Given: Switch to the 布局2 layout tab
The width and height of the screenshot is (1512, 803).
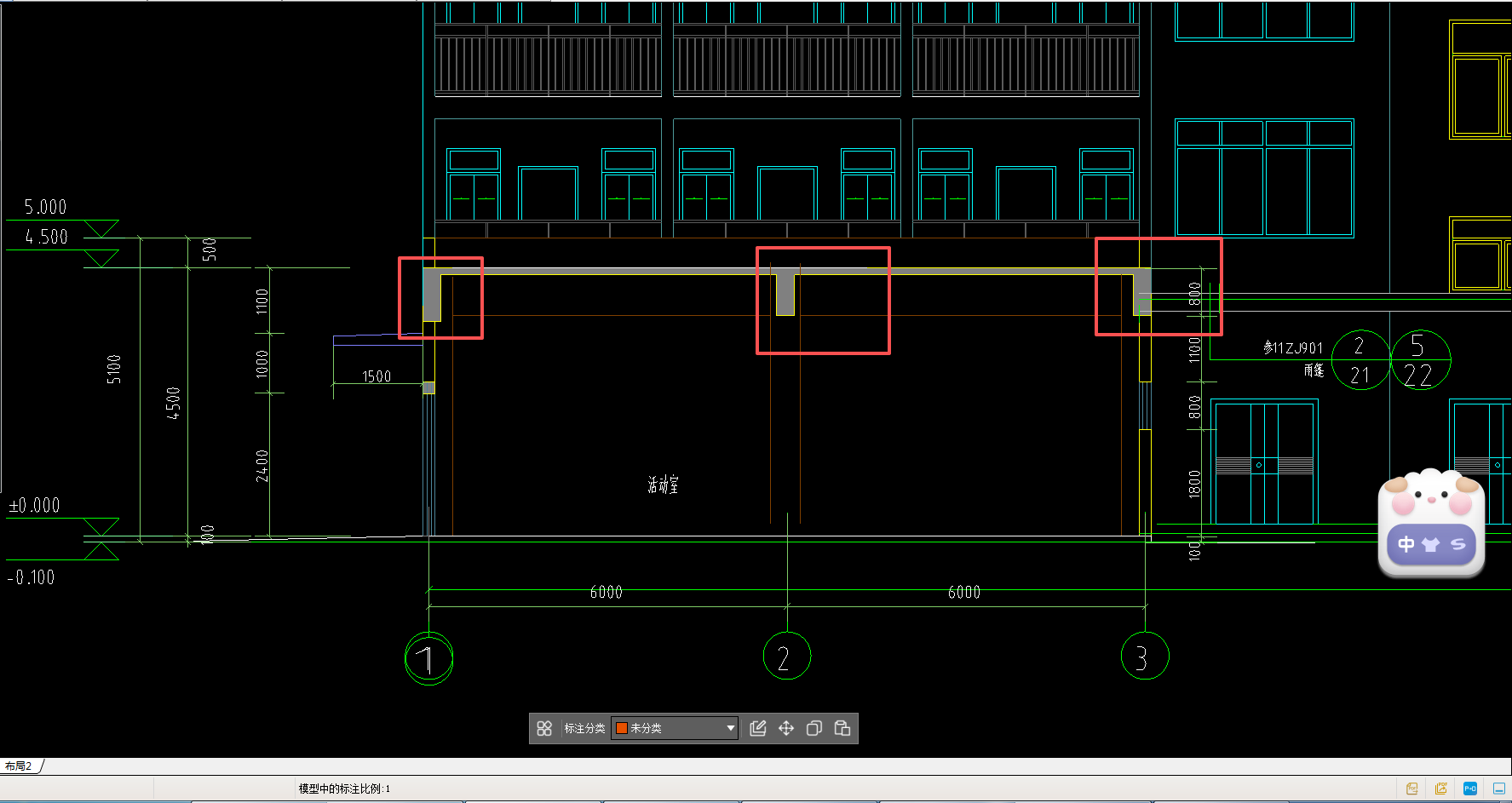Looking at the screenshot, I should point(19,766).
